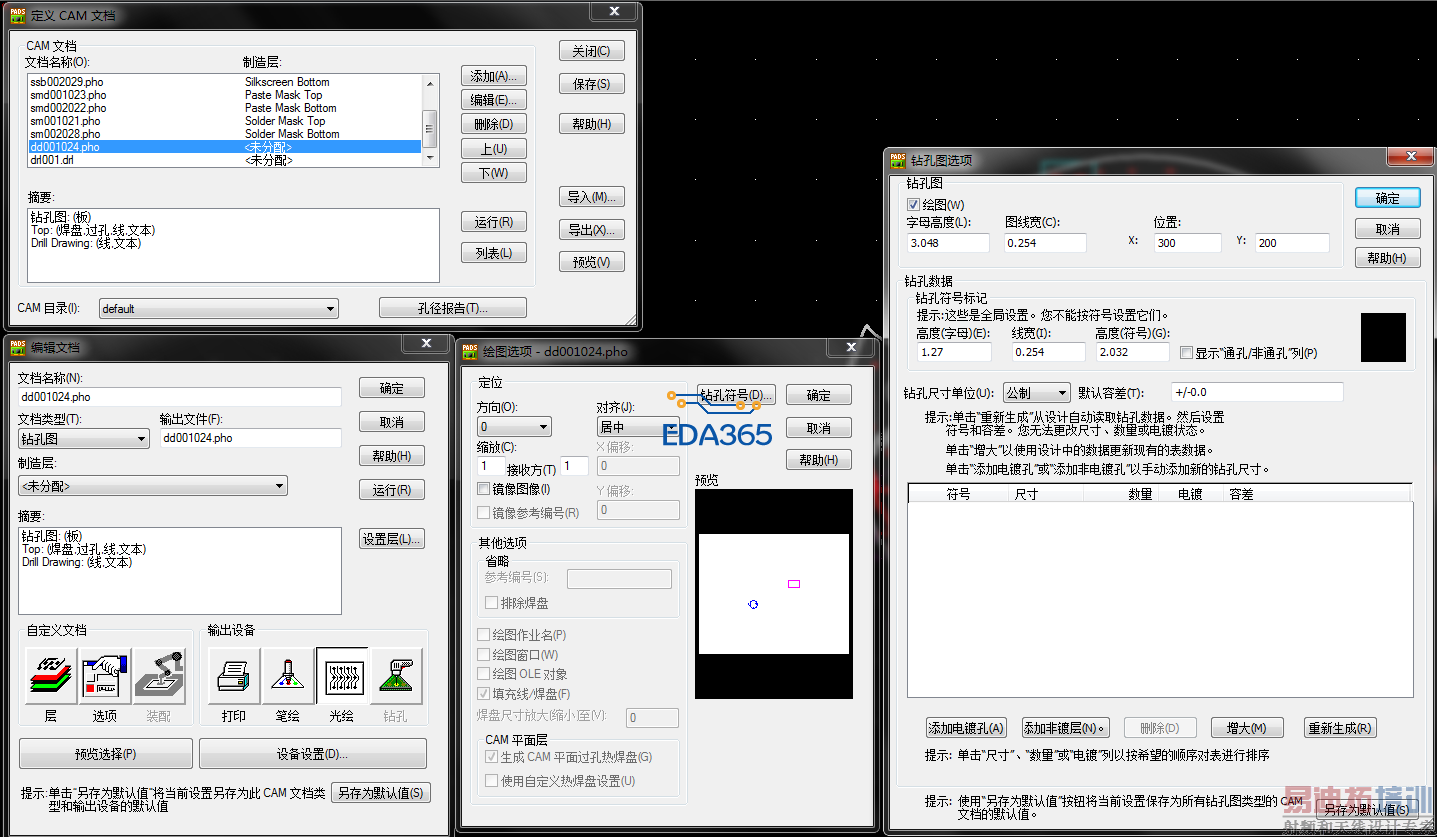Toggle the 绘图窗口(W) checkbox in 绘图选项
The image size is (1437, 837).
coord(484,655)
